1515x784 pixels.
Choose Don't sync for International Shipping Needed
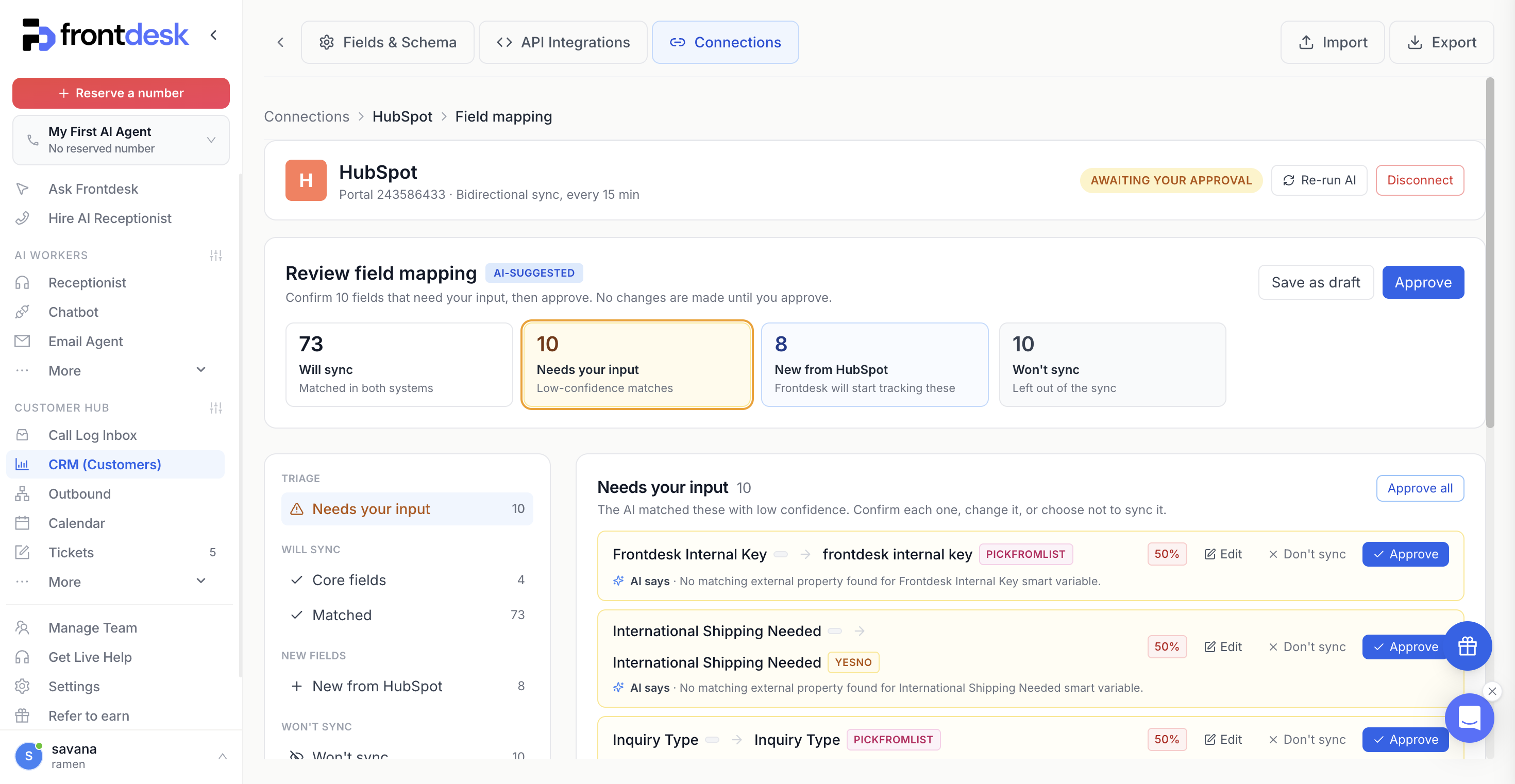click(x=1307, y=646)
